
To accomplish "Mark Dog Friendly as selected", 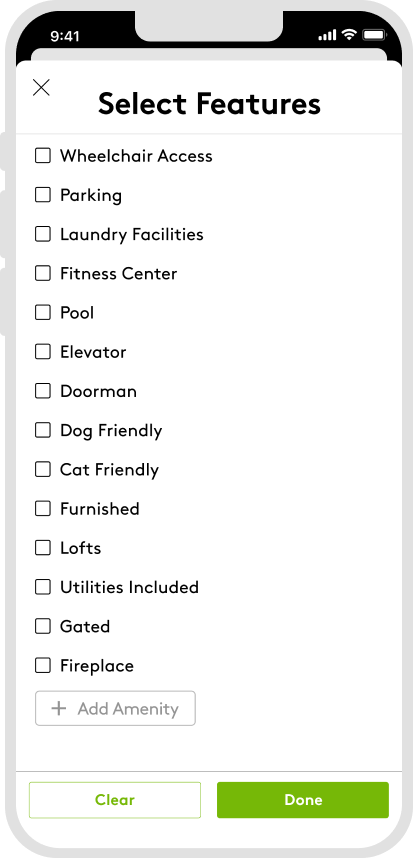I will pos(43,430).
